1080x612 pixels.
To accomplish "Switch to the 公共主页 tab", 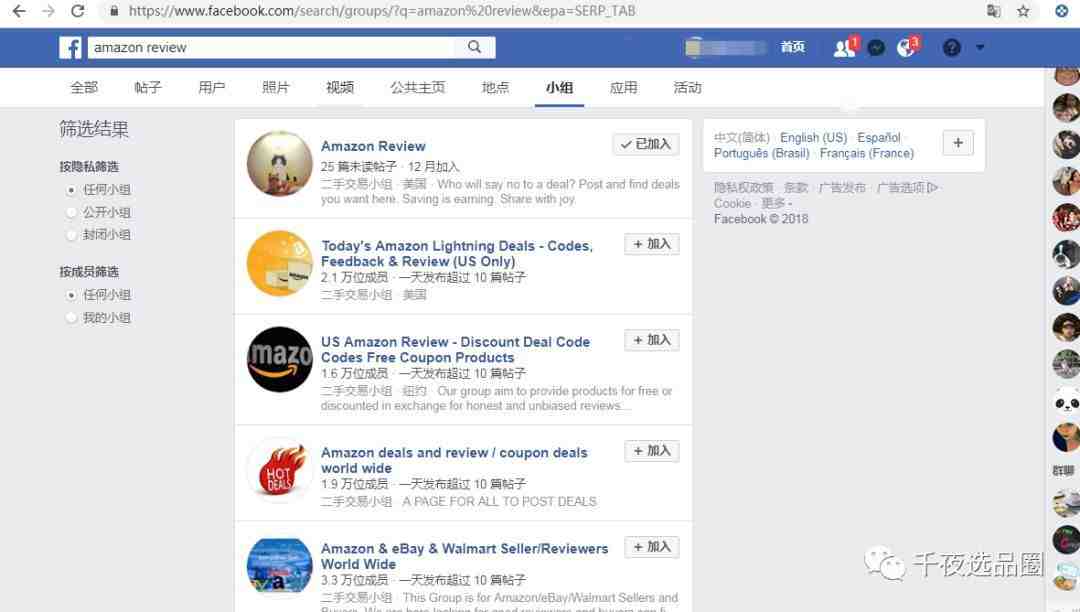I will point(417,87).
